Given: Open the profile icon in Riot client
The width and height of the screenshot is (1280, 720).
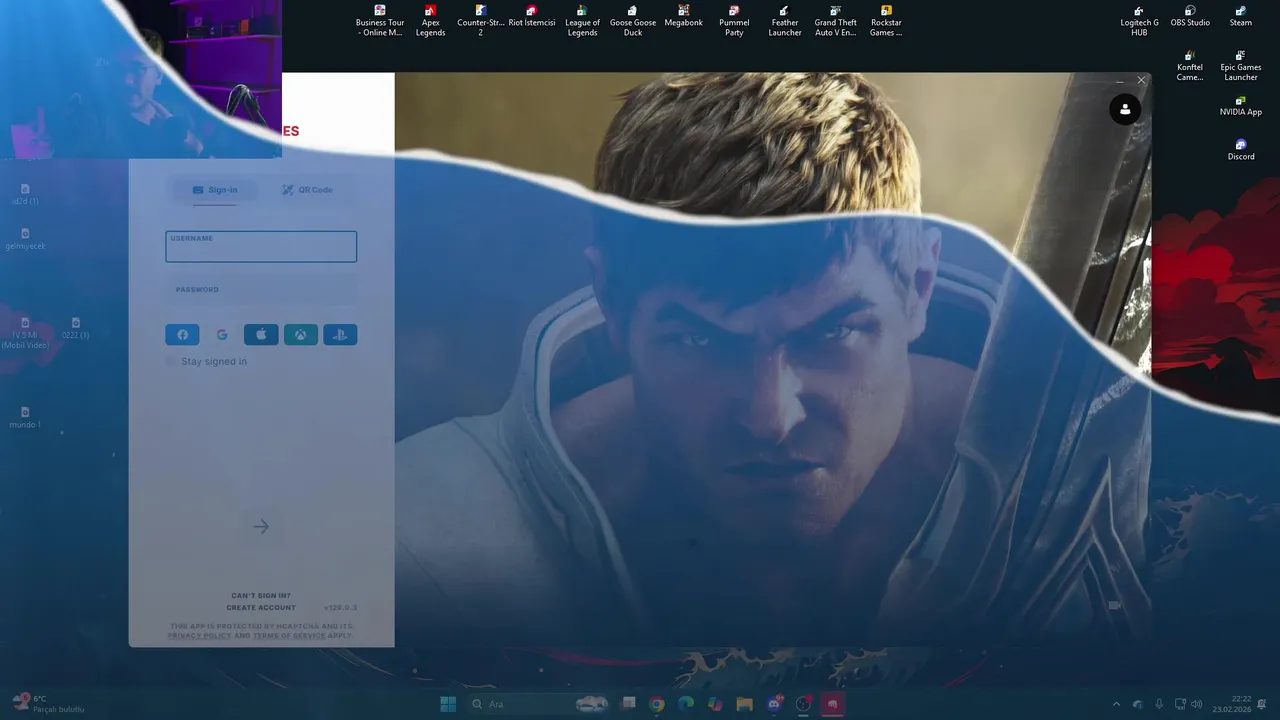Looking at the screenshot, I should (x=1125, y=110).
